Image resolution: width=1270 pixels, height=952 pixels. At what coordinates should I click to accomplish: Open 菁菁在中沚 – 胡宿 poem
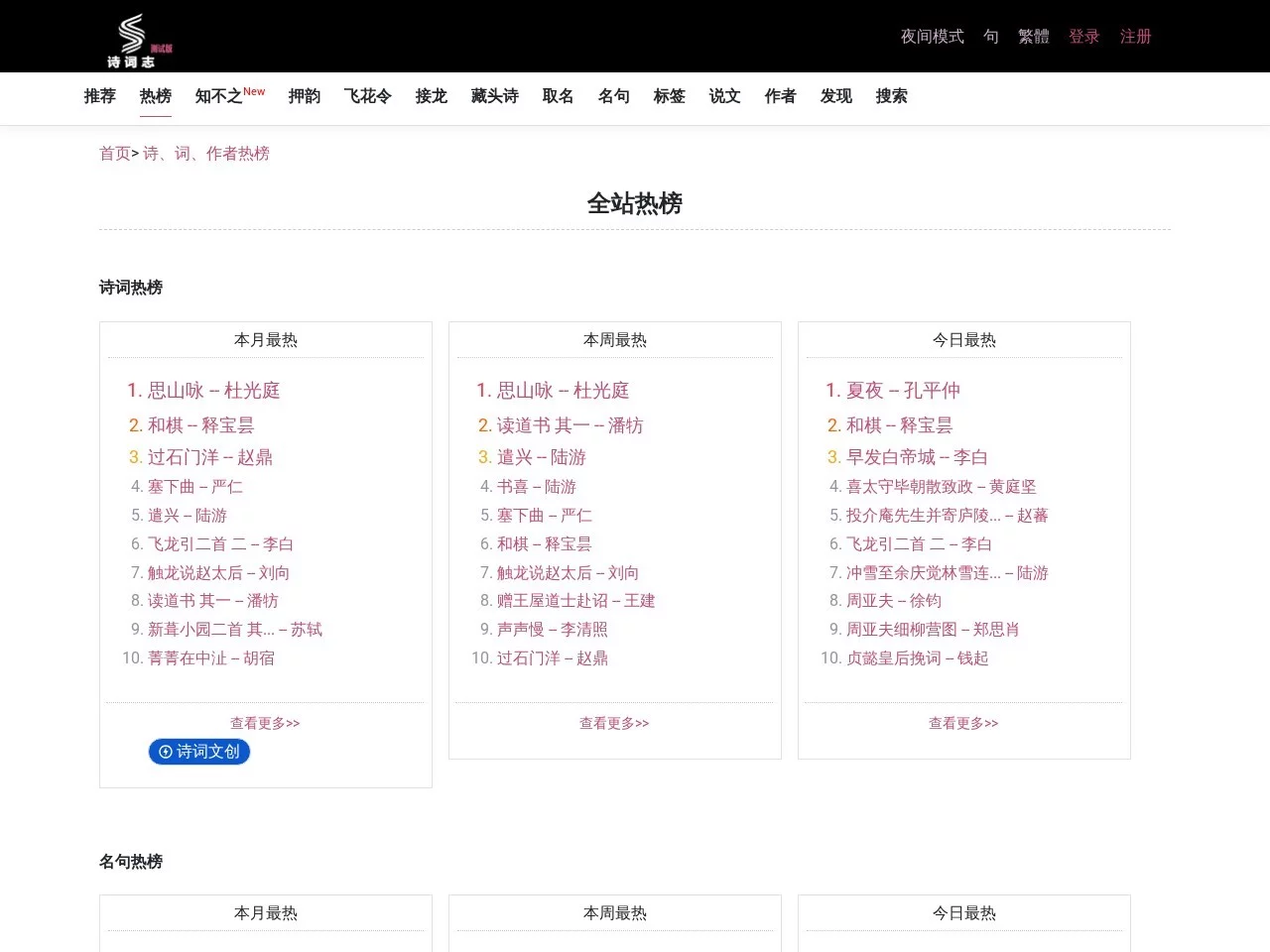pos(210,658)
